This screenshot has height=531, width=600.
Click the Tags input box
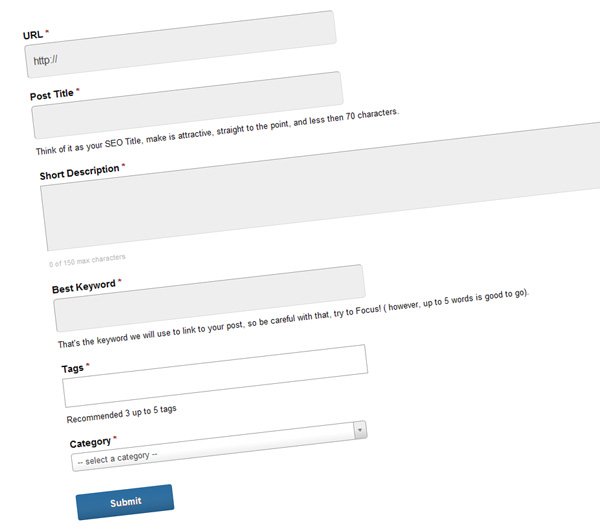(215, 376)
